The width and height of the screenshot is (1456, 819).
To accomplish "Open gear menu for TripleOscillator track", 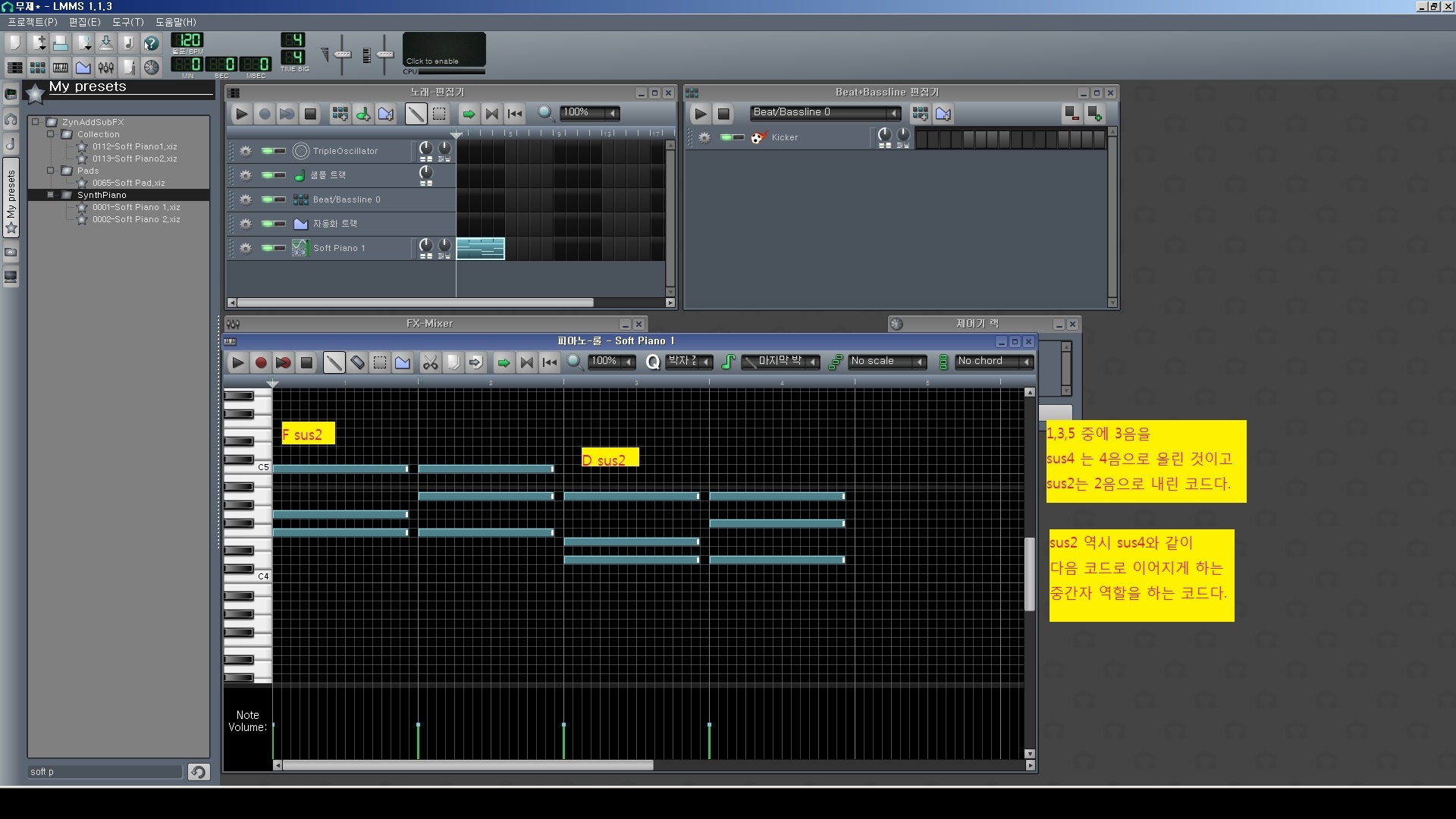I will pos(245,151).
